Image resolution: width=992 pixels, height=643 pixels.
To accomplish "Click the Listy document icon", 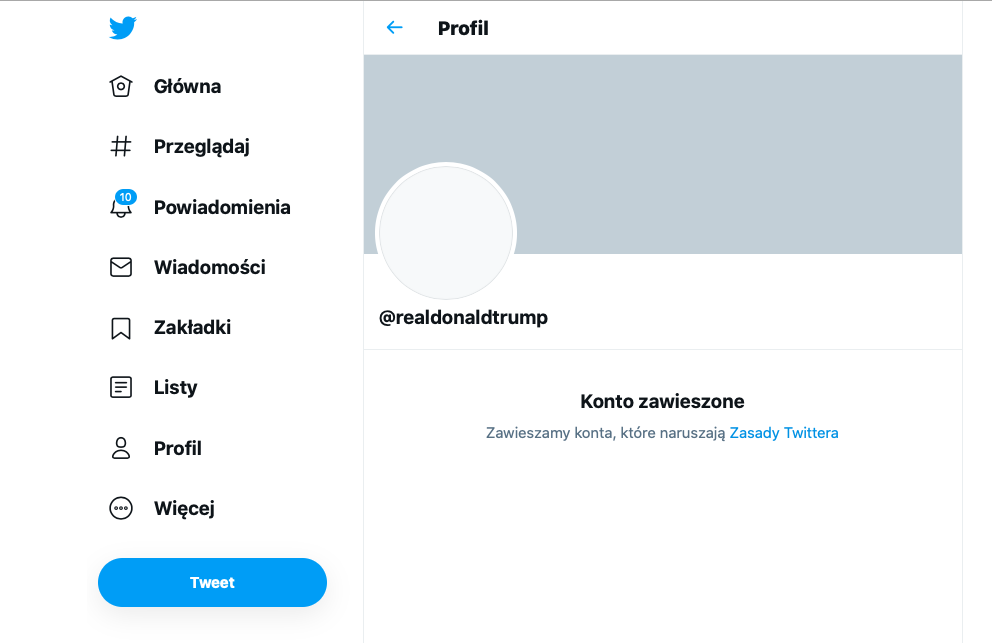I will [121, 388].
